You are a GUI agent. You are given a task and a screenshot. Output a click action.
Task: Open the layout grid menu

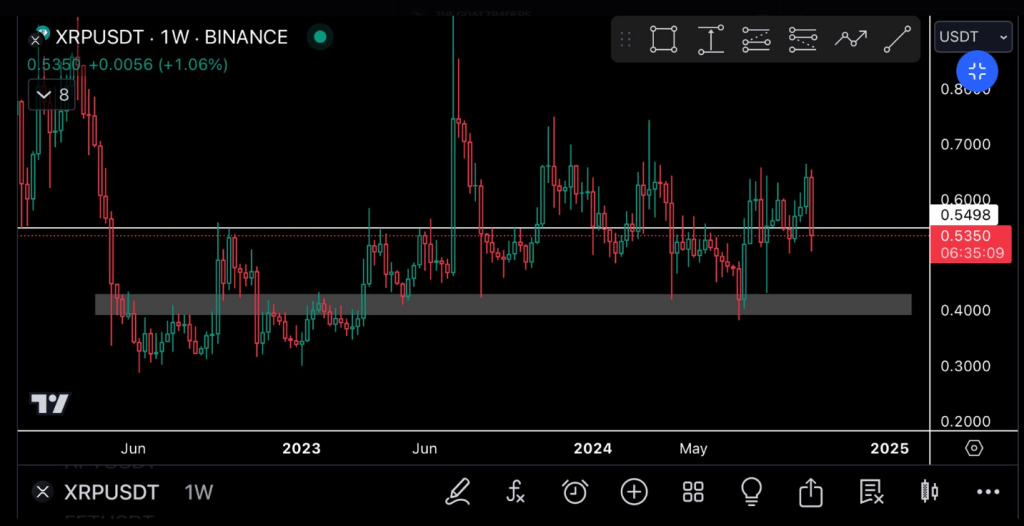point(693,491)
